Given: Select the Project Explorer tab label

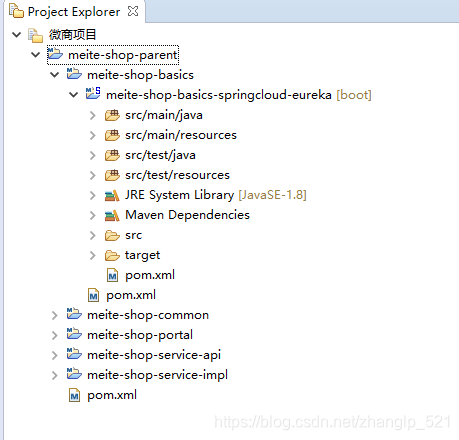Looking at the screenshot, I should 74,12.
